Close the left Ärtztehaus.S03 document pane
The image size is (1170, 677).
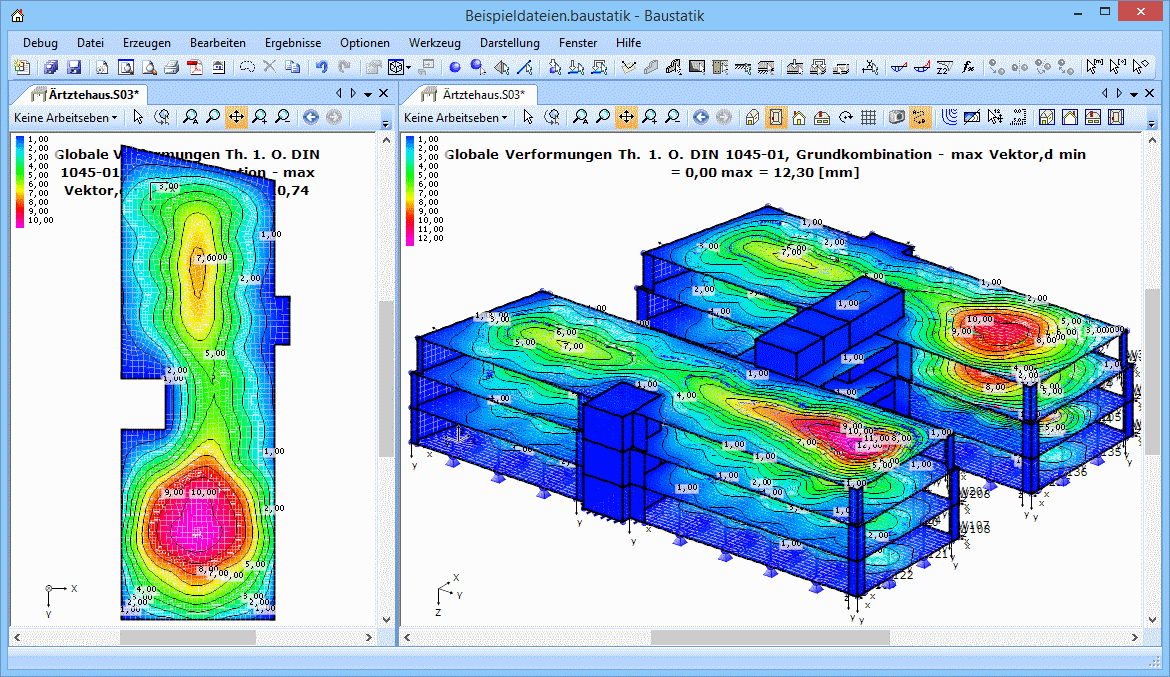tap(383, 93)
